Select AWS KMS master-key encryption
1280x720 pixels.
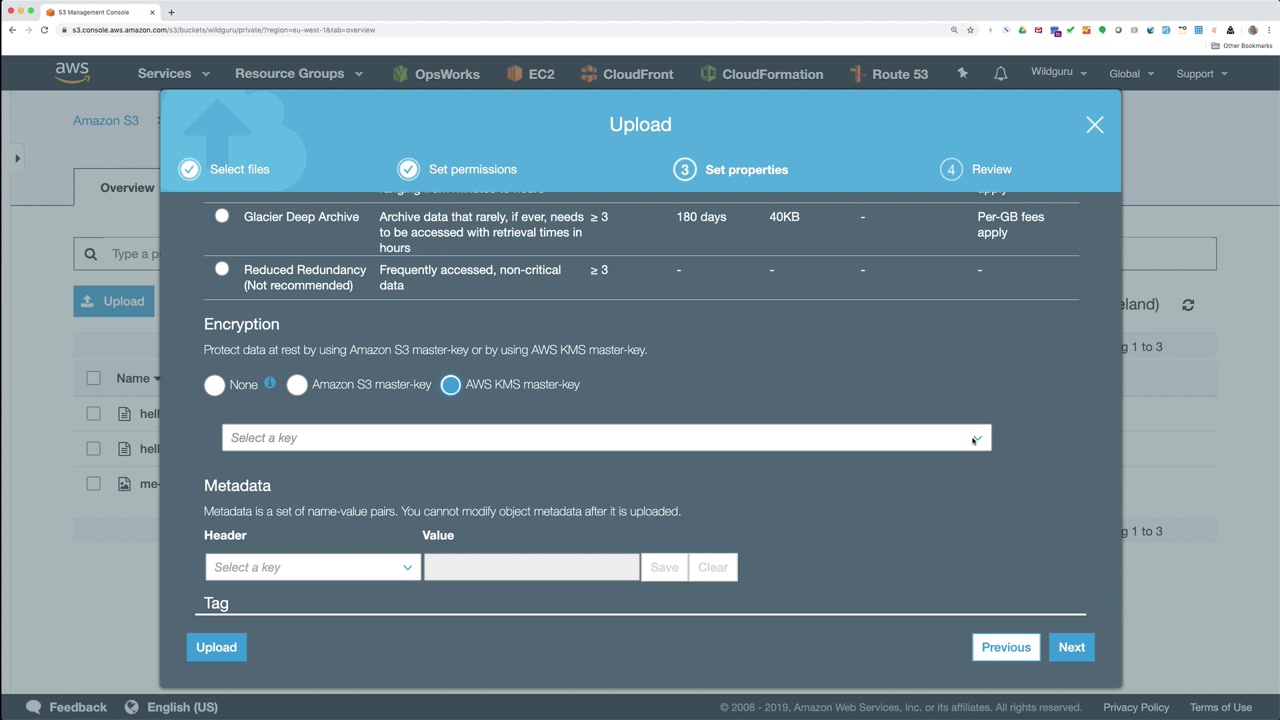(x=451, y=385)
